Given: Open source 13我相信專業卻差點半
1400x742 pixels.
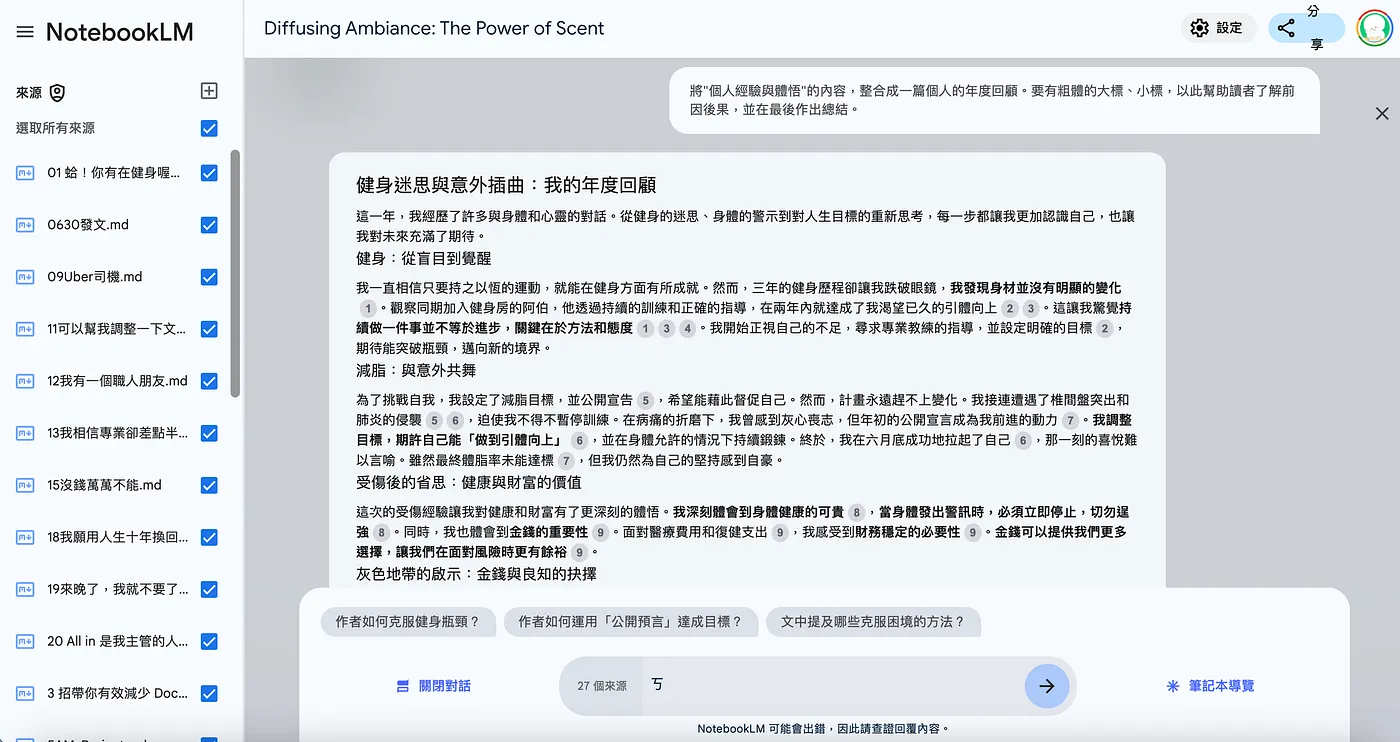Looking at the screenshot, I should 117,433.
